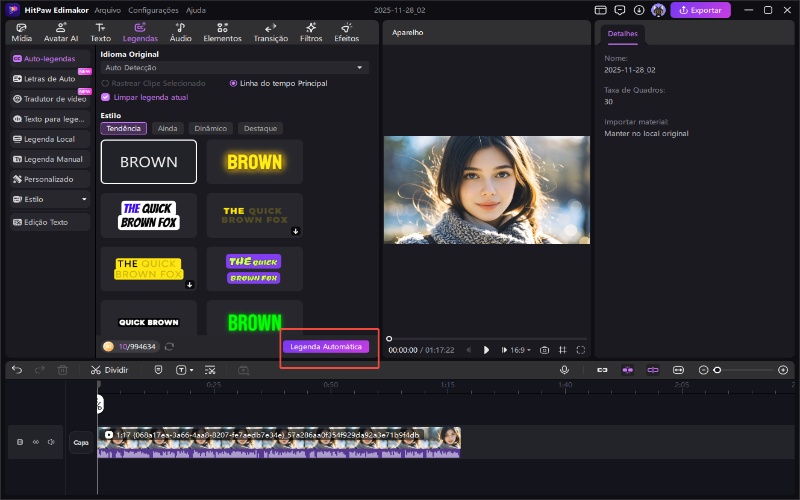Uncheck Limpar legenda atual checkbox
This screenshot has width=800, height=500.
105,97
